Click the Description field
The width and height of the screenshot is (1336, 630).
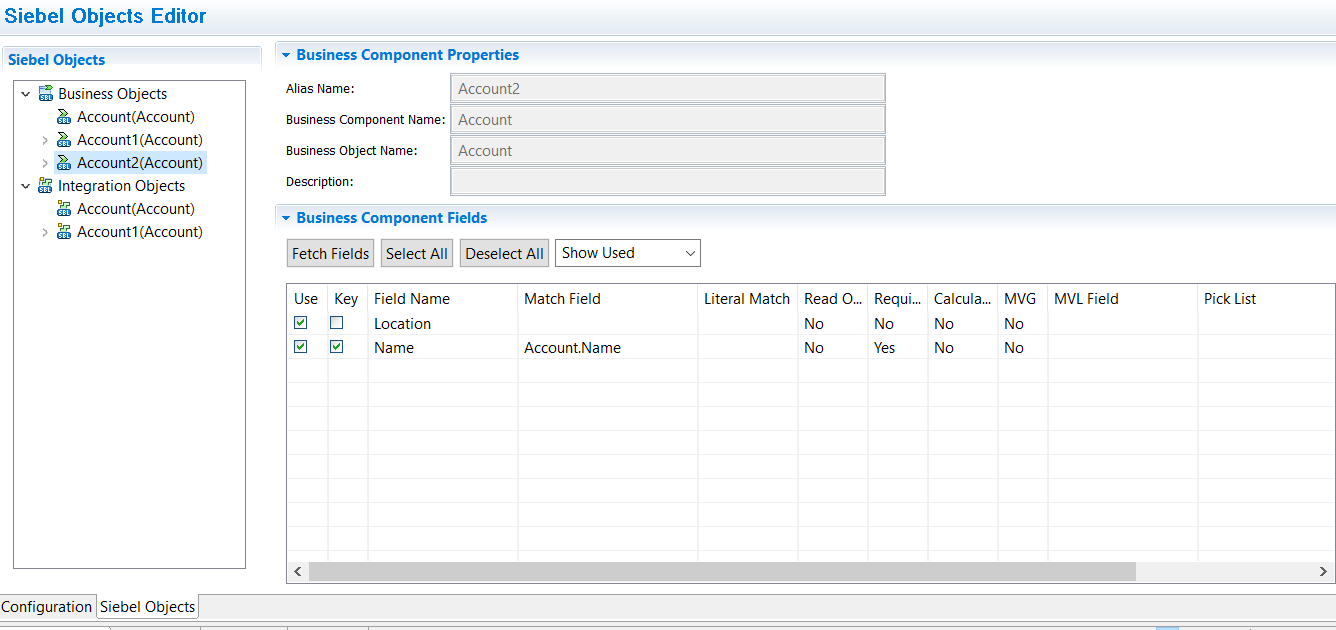click(x=668, y=182)
